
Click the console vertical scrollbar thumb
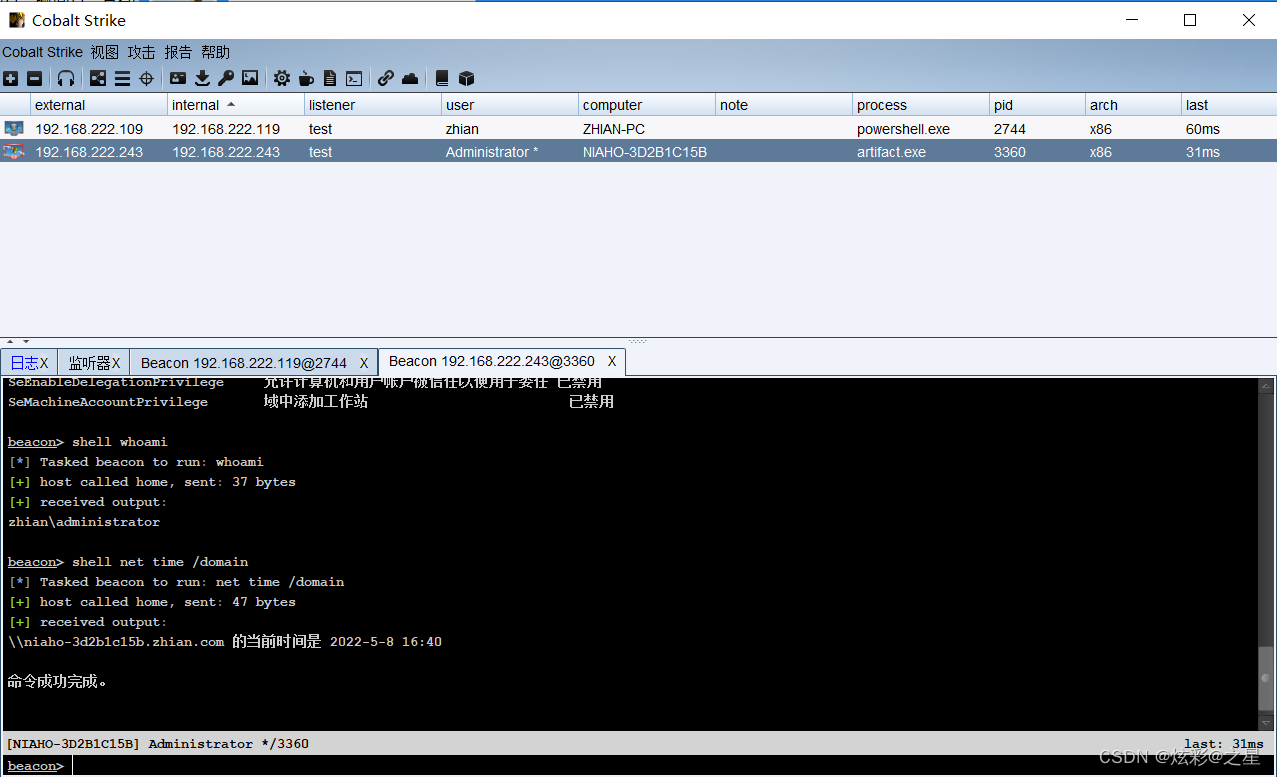1266,679
